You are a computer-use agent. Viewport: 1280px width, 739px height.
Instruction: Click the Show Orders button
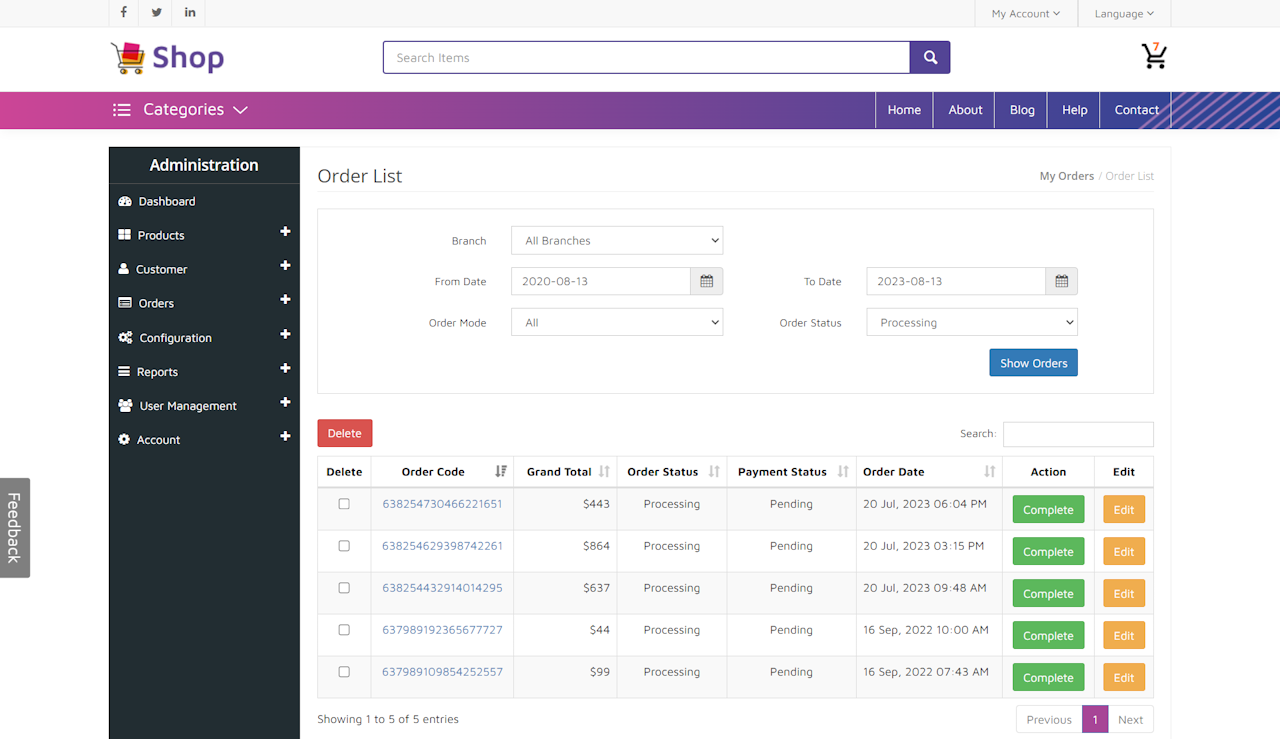[x=1033, y=362]
